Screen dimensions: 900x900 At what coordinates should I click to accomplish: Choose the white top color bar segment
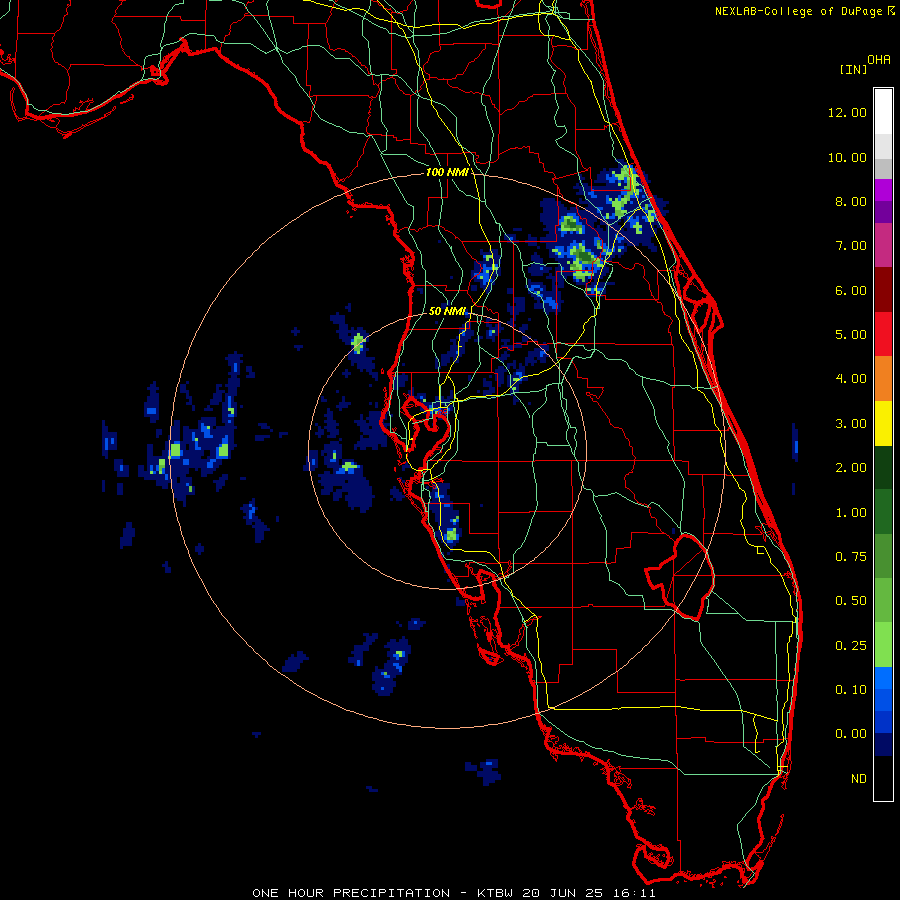(883, 112)
